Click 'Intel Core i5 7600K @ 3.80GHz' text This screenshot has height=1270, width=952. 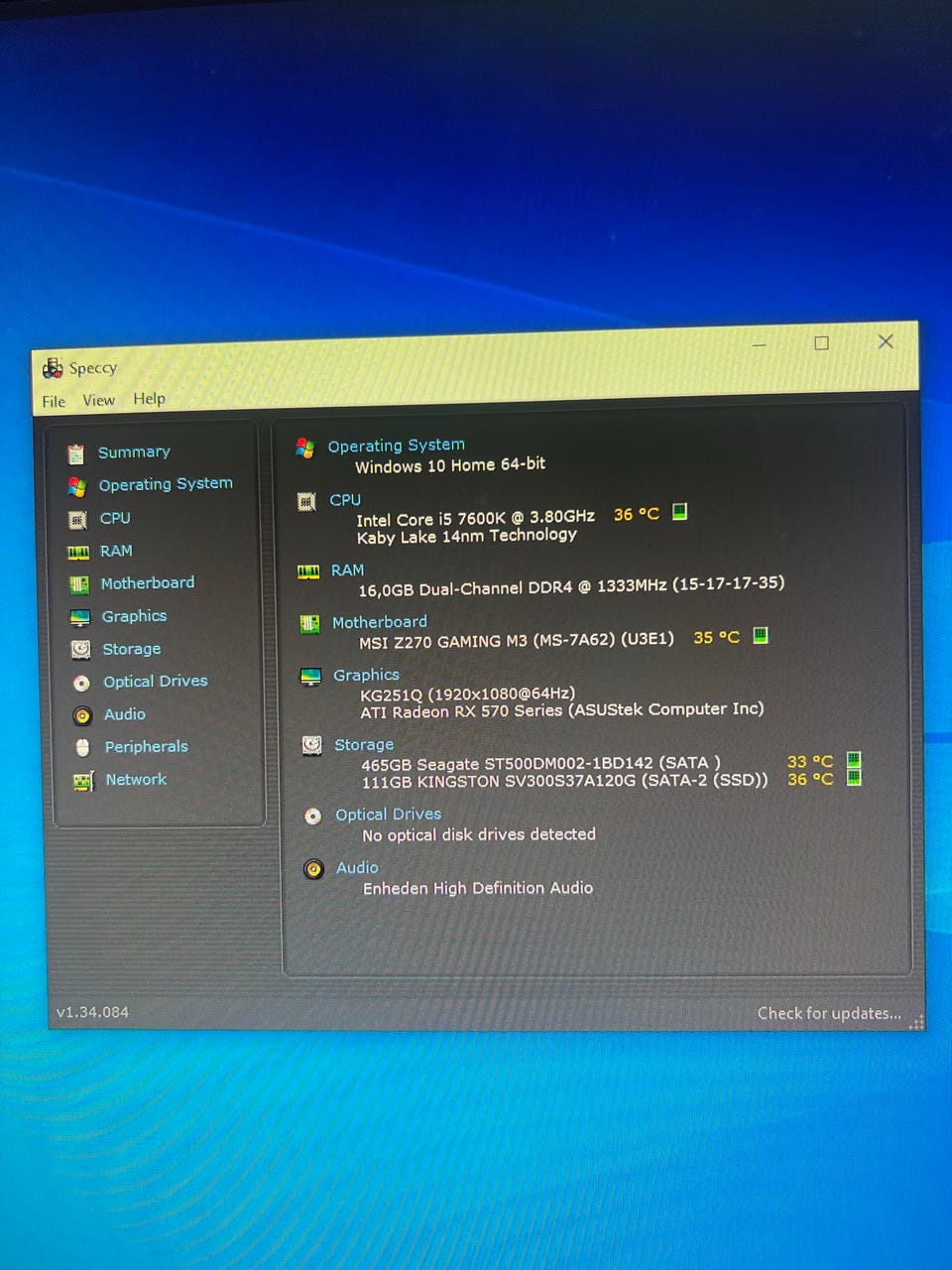tap(476, 518)
